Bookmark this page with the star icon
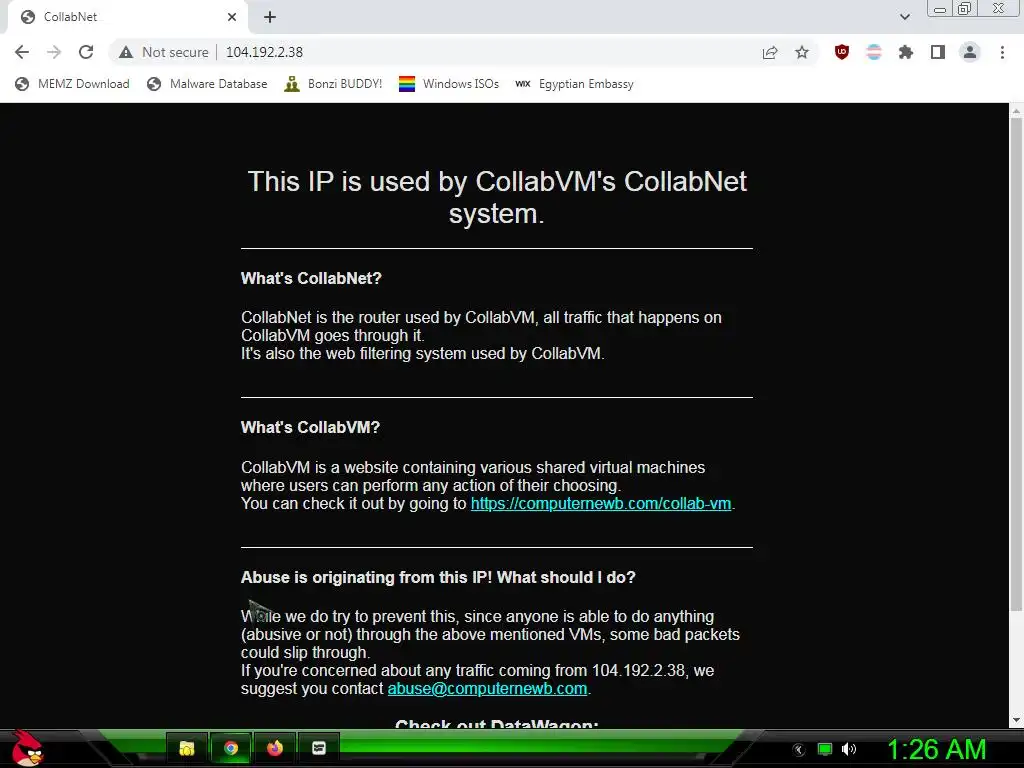Image resolution: width=1024 pixels, height=768 pixels. point(802,53)
